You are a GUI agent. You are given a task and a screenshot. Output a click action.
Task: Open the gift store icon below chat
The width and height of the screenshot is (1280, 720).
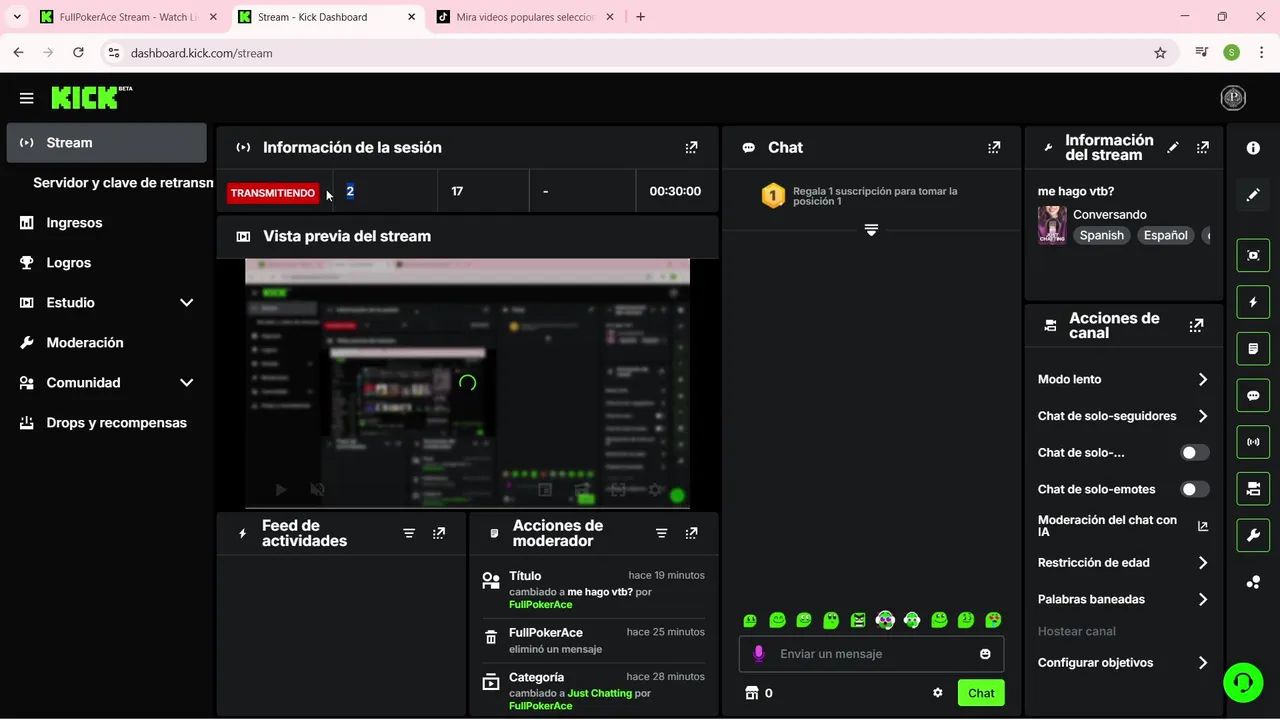pos(752,693)
